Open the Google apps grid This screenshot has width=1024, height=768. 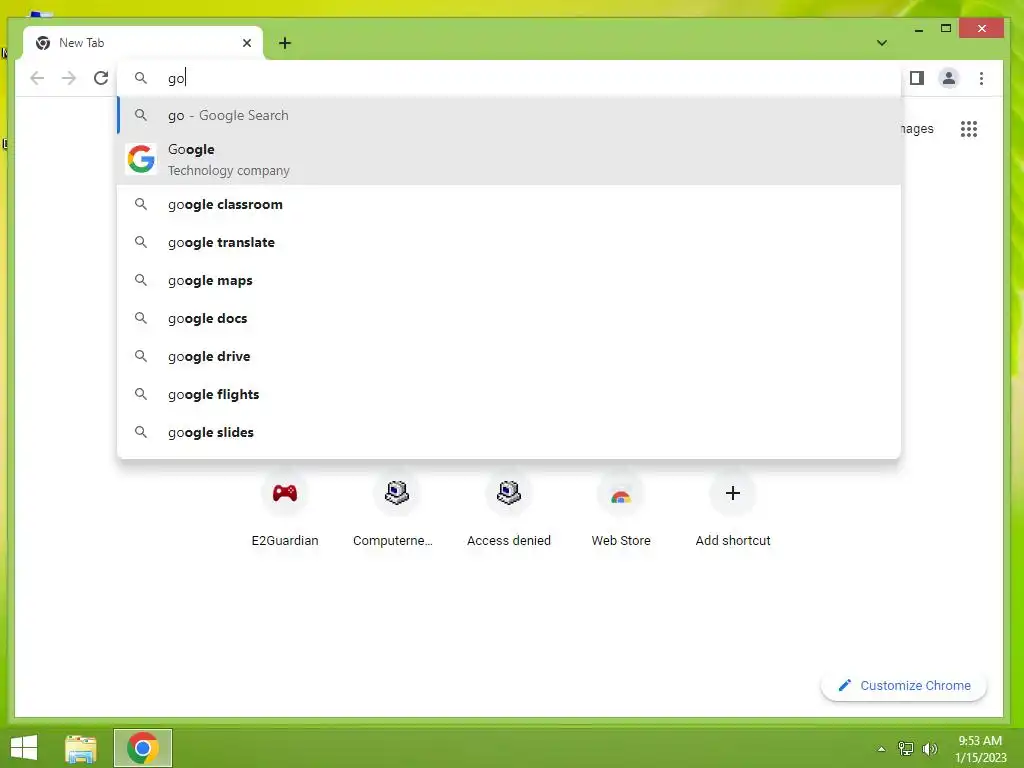pos(969,129)
